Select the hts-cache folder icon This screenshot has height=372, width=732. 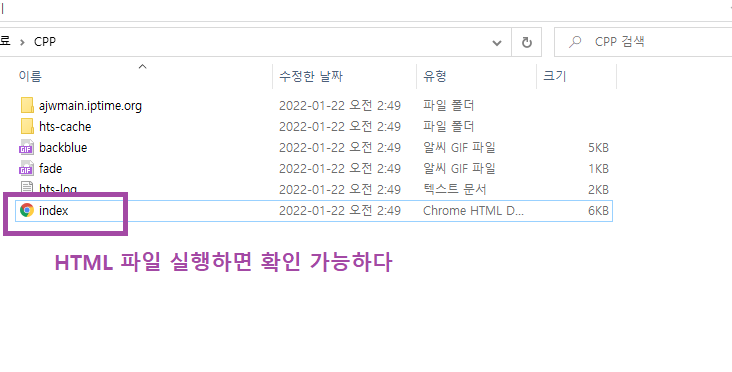(28, 126)
